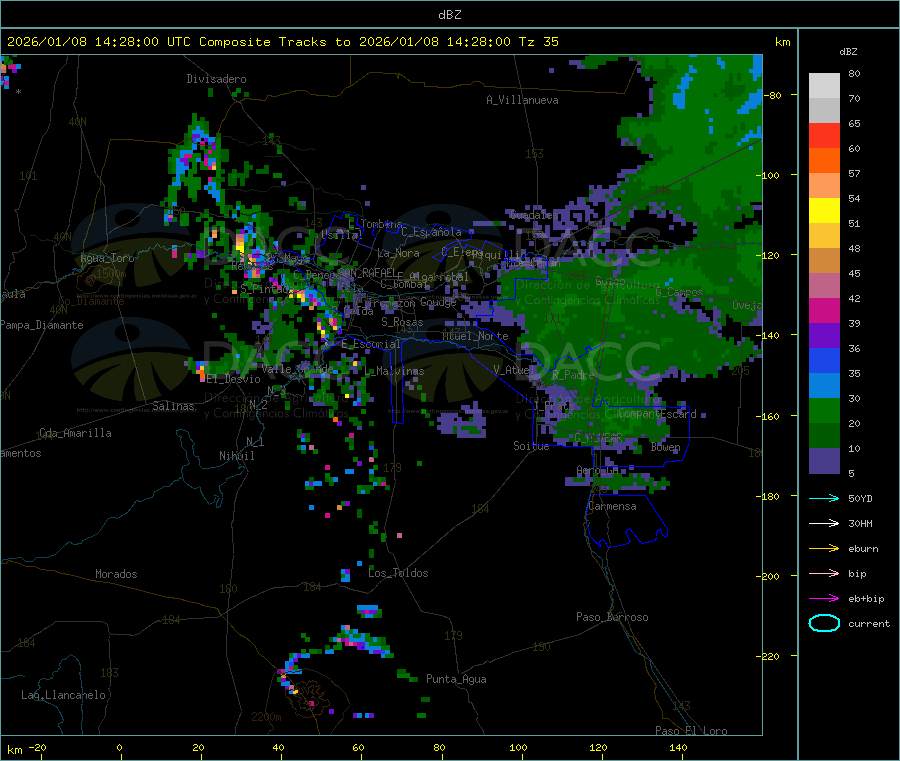Click the km label at bottom left
Image resolution: width=900 pixels, height=761 pixels.
click(15, 750)
